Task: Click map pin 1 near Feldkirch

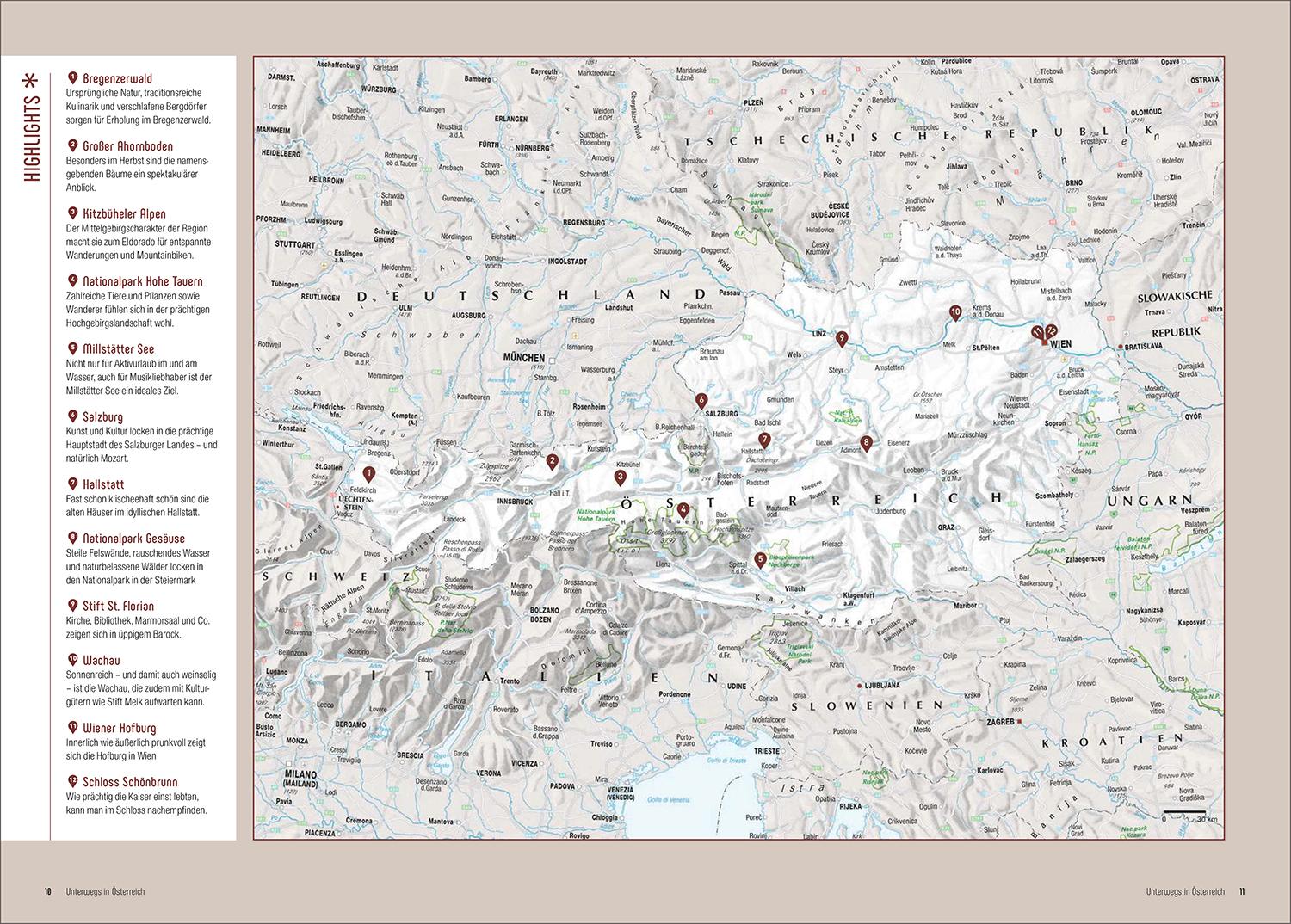Action: [x=369, y=473]
